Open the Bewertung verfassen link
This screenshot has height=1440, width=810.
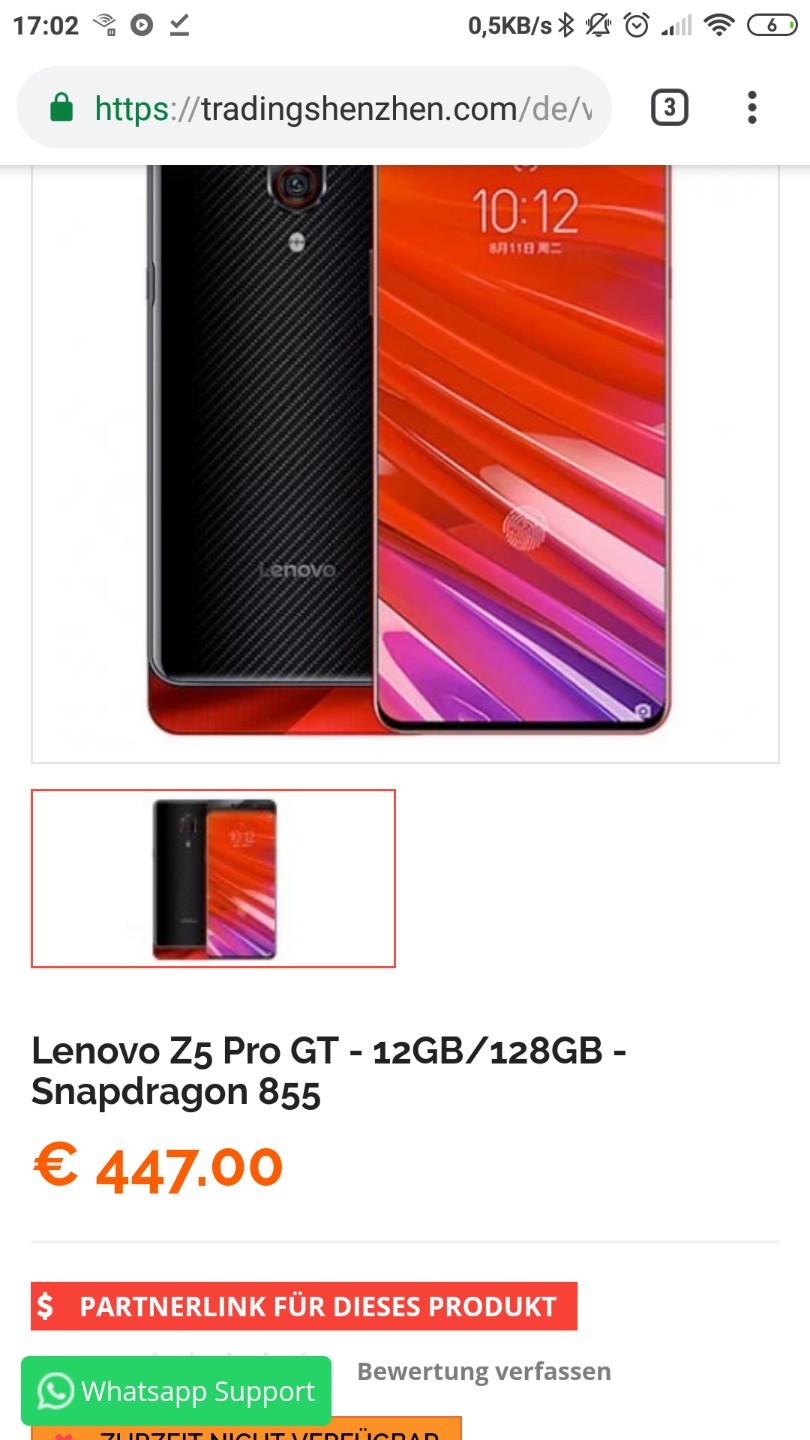click(x=484, y=1371)
